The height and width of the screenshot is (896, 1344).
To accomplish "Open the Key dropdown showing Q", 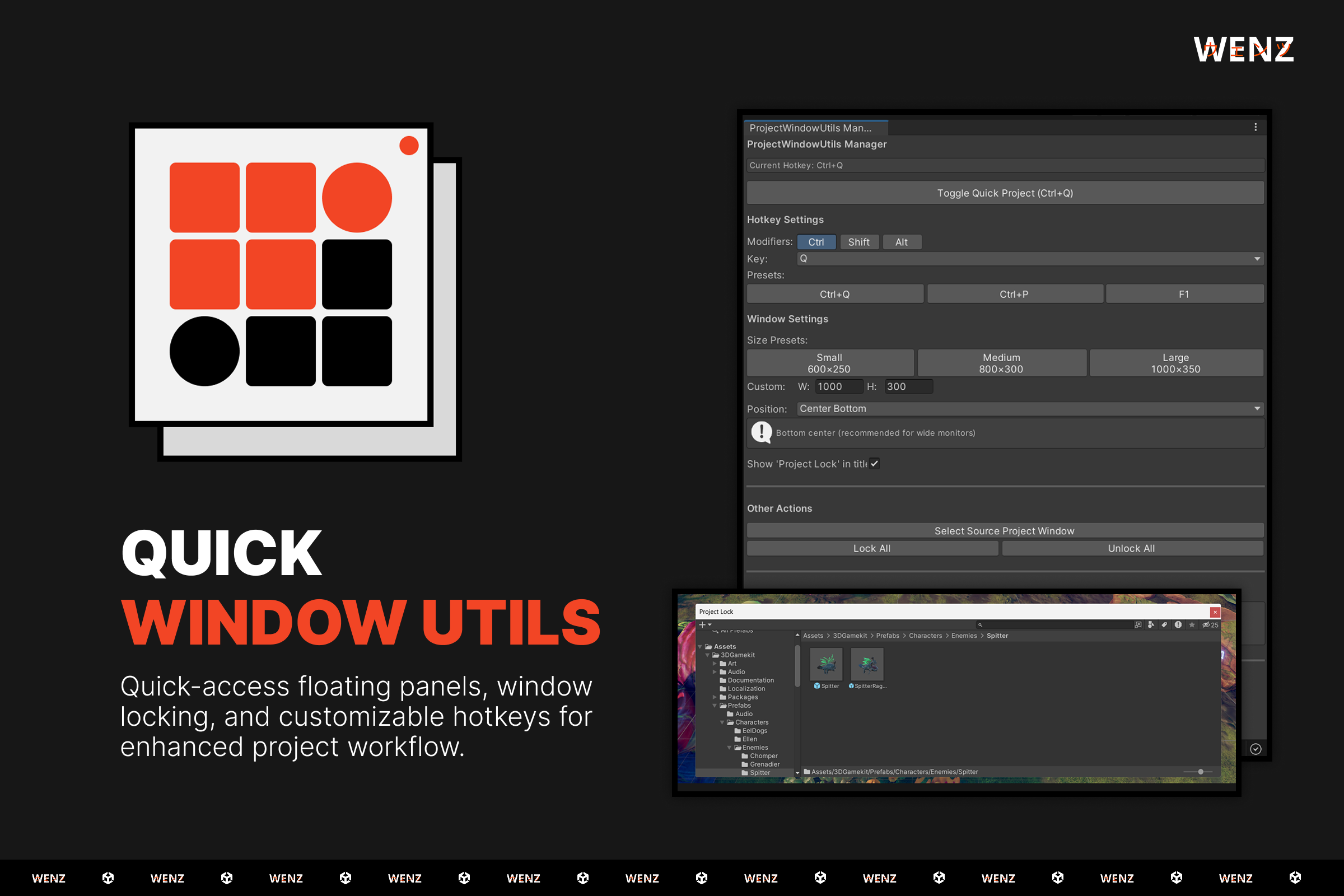I will (1030, 259).
